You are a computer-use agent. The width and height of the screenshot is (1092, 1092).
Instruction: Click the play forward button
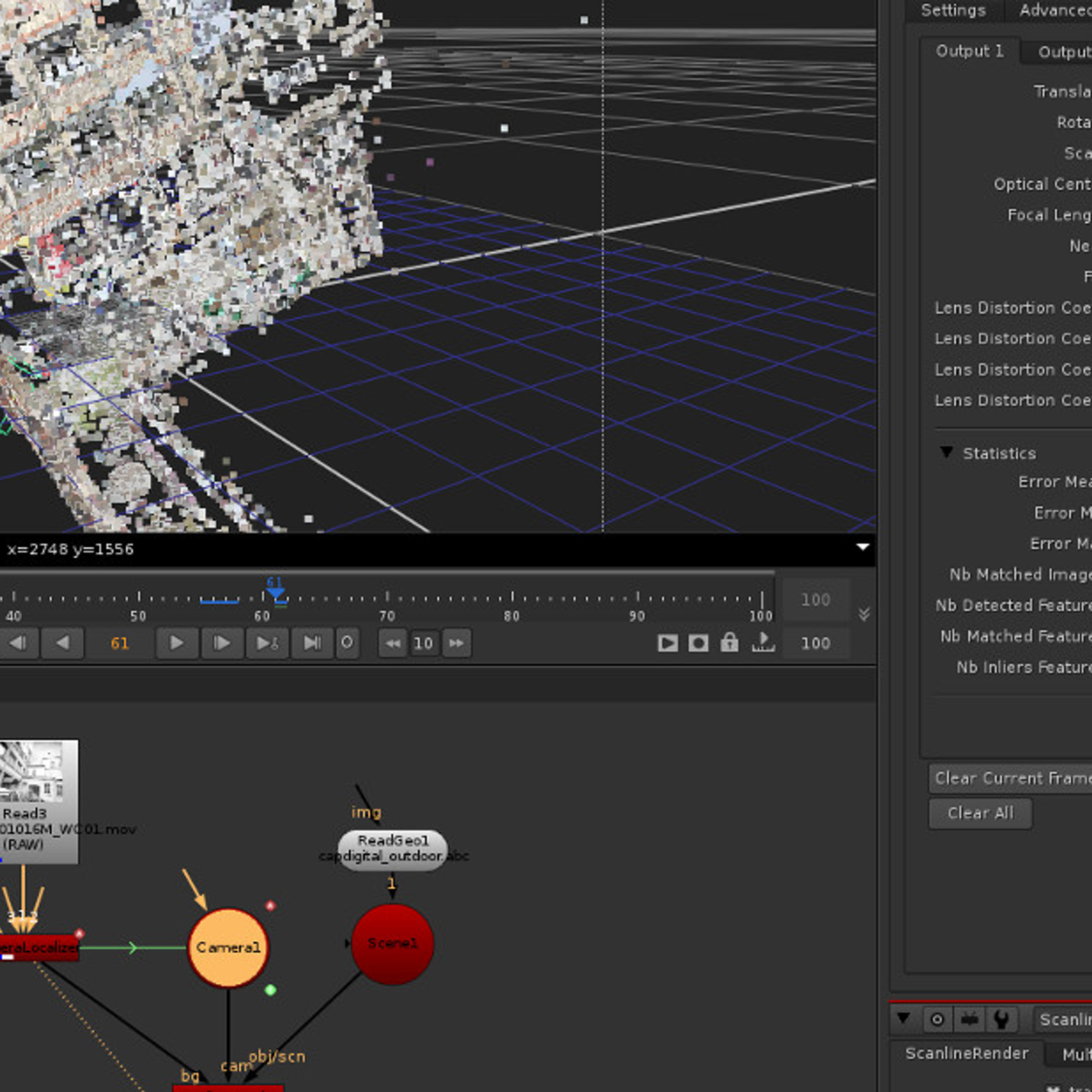(176, 643)
